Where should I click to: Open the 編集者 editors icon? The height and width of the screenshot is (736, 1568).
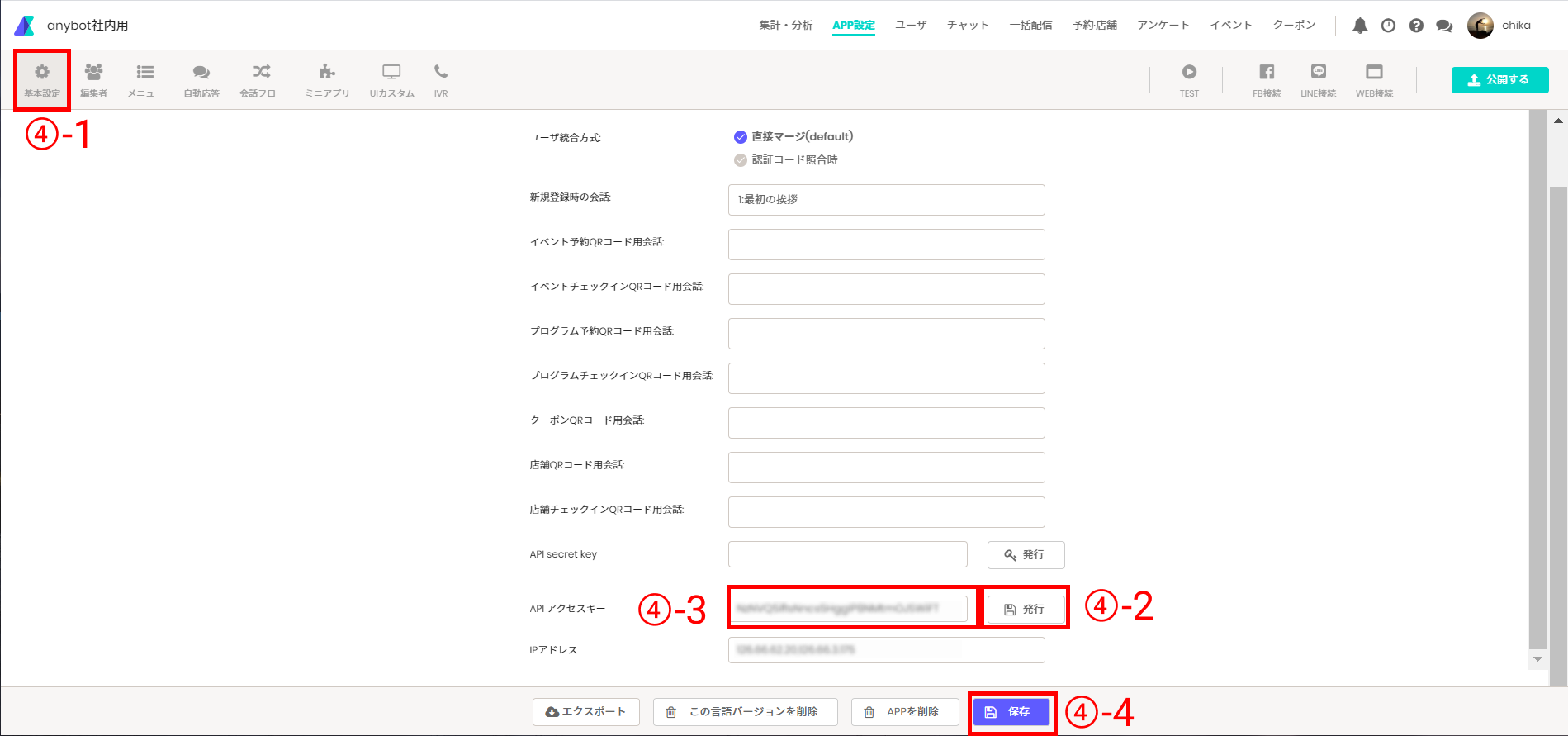point(93,80)
